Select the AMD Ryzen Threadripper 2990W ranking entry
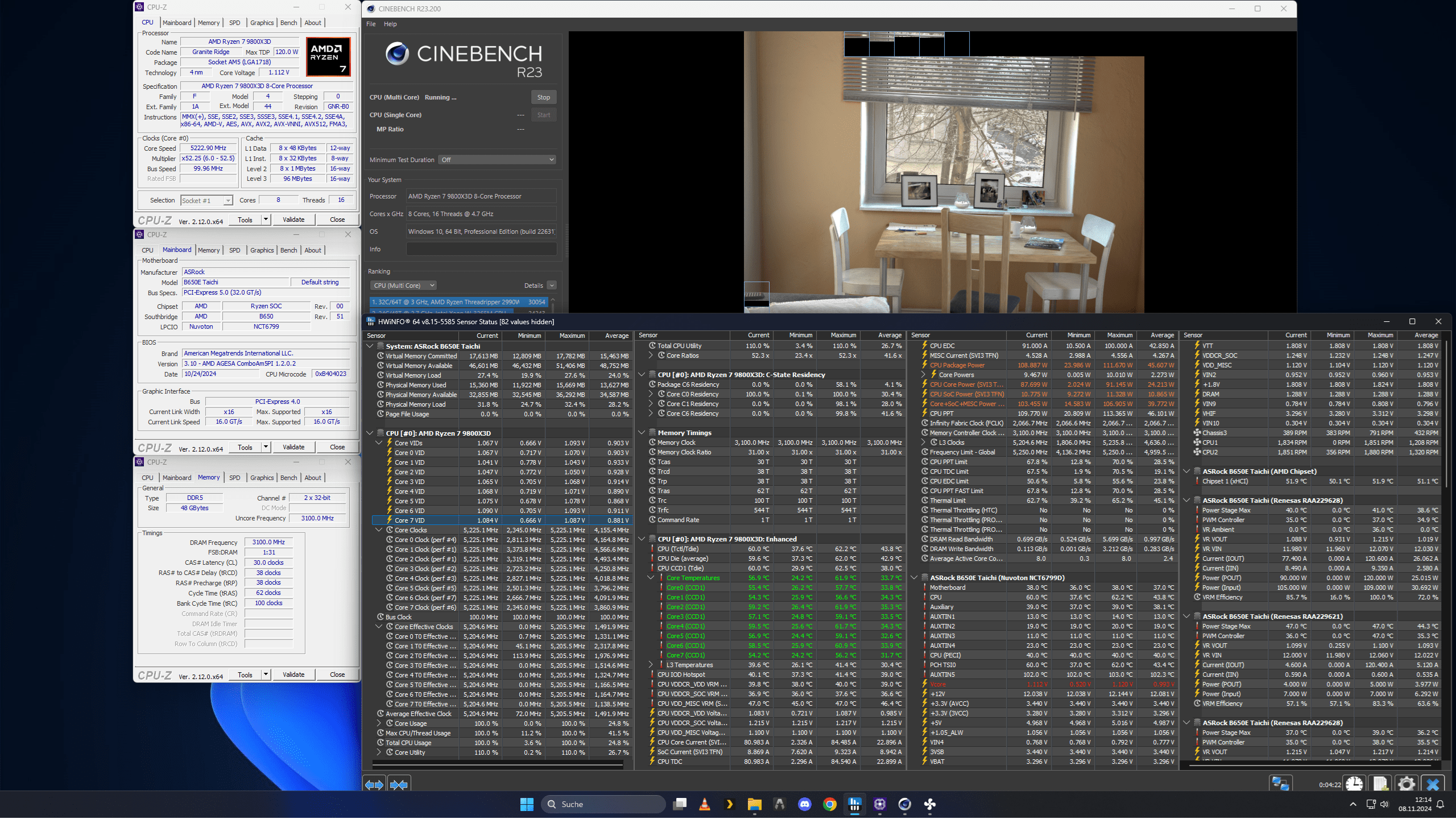Image resolution: width=1456 pixels, height=819 pixels. [x=458, y=302]
